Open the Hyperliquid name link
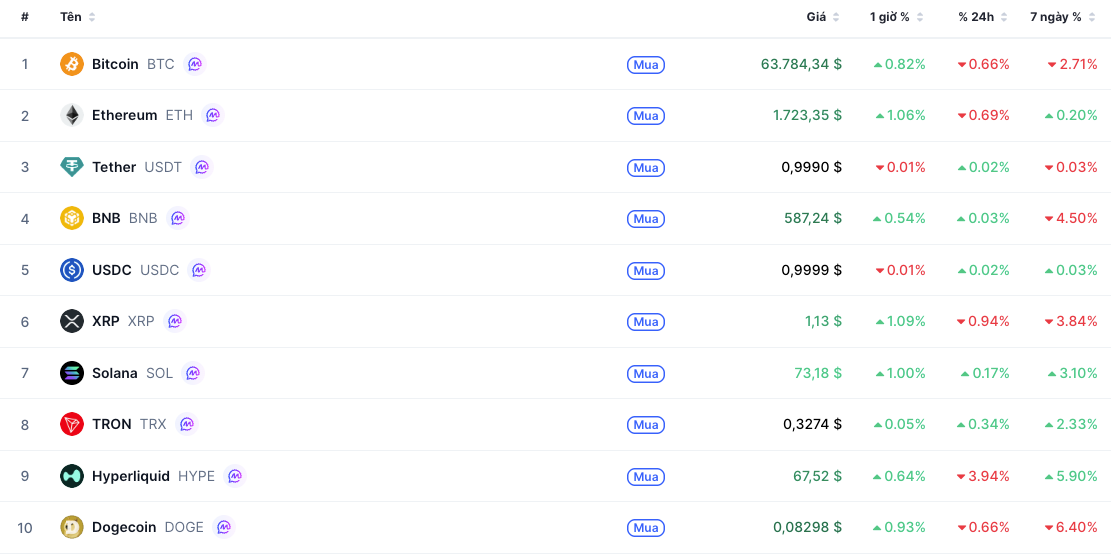The width and height of the screenshot is (1111, 557). (x=131, y=476)
